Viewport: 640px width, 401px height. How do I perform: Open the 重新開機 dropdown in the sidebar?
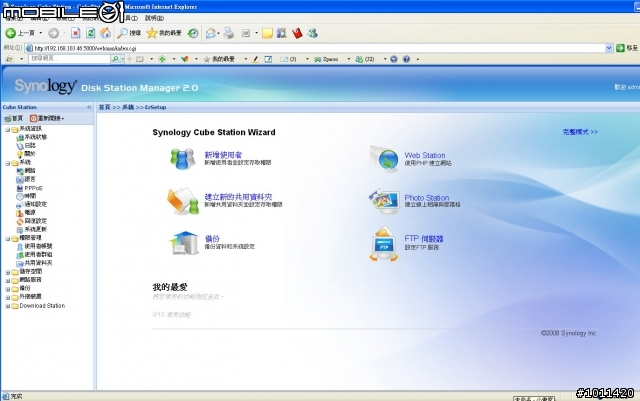click(x=47, y=118)
